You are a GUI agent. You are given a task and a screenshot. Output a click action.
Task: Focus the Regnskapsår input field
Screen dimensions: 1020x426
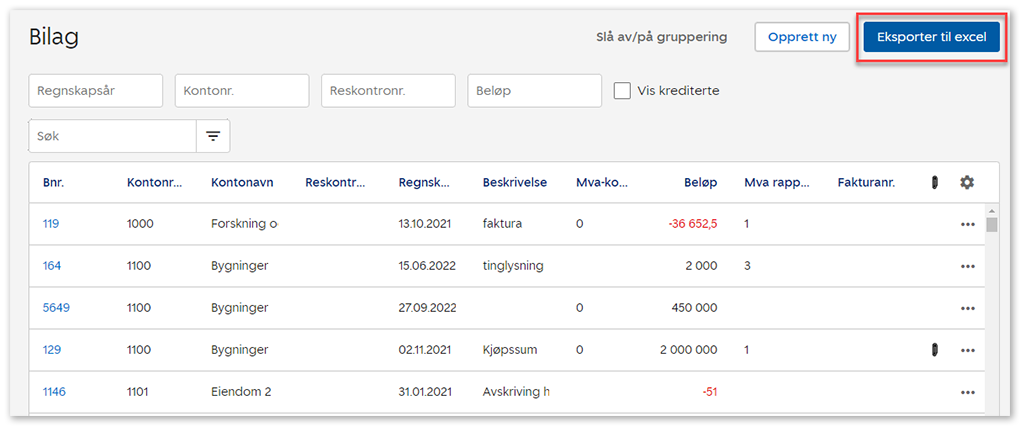click(x=96, y=91)
